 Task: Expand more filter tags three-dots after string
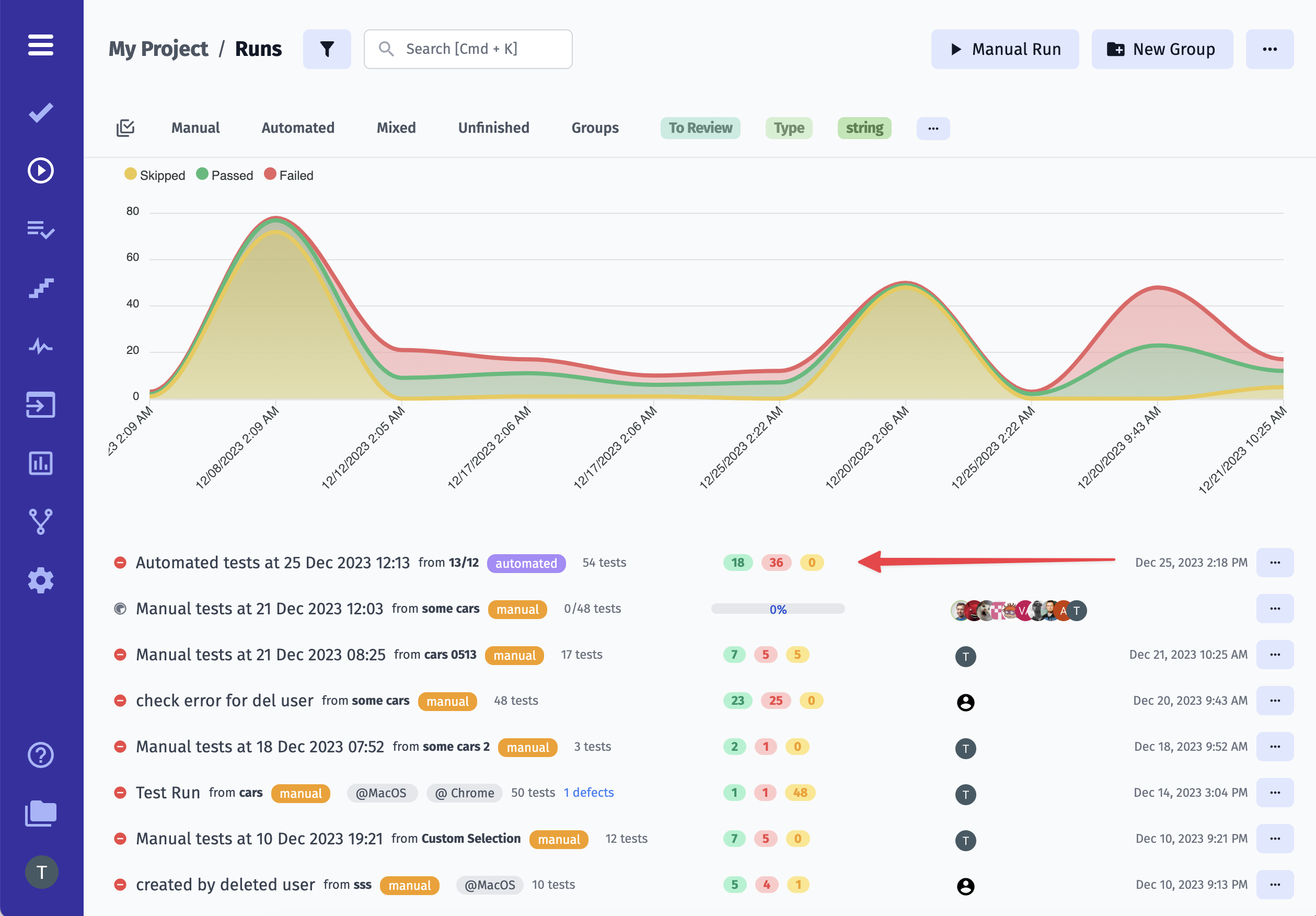tap(932, 128)
